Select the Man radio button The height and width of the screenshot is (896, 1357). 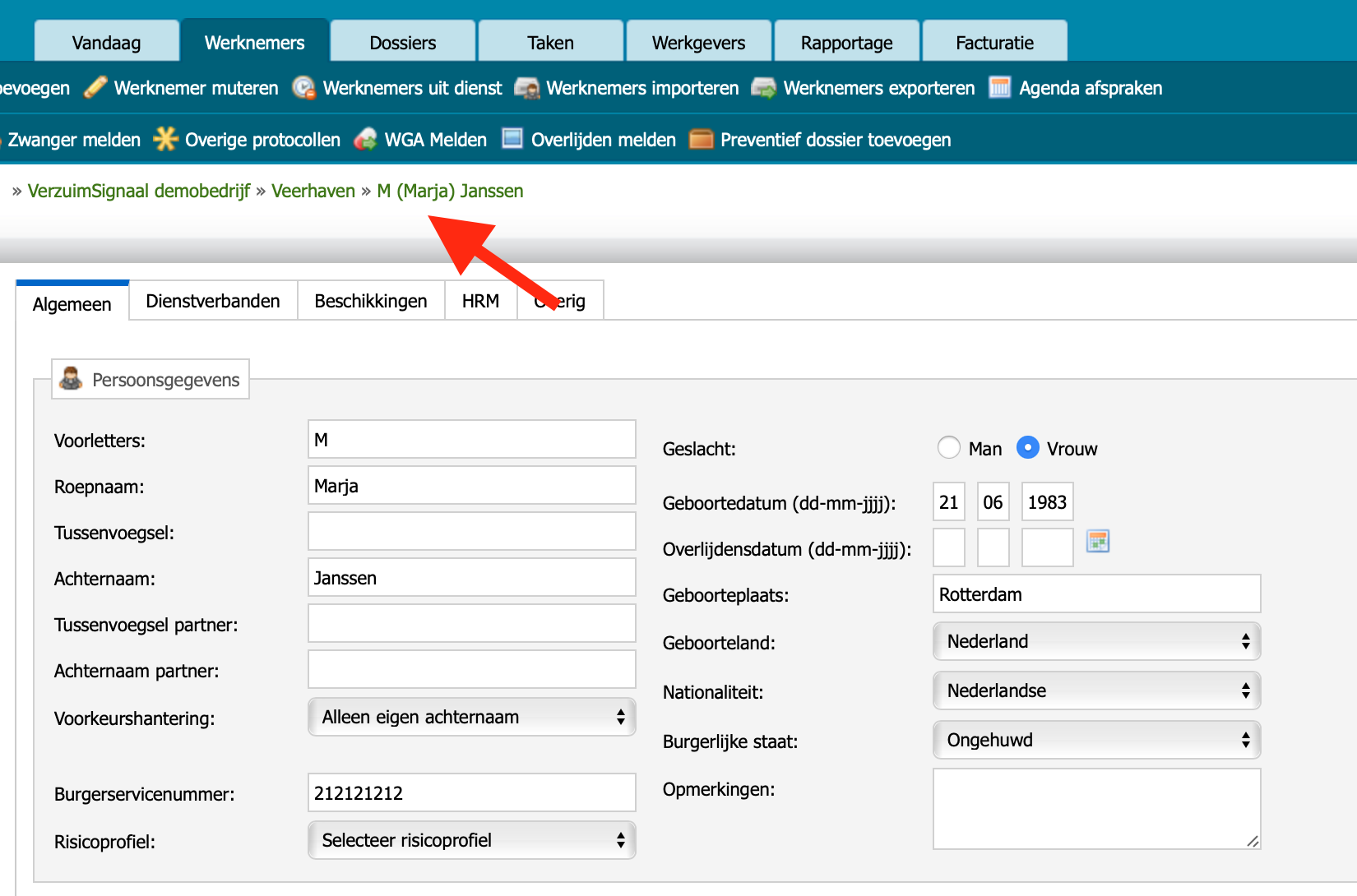point(949,447)
